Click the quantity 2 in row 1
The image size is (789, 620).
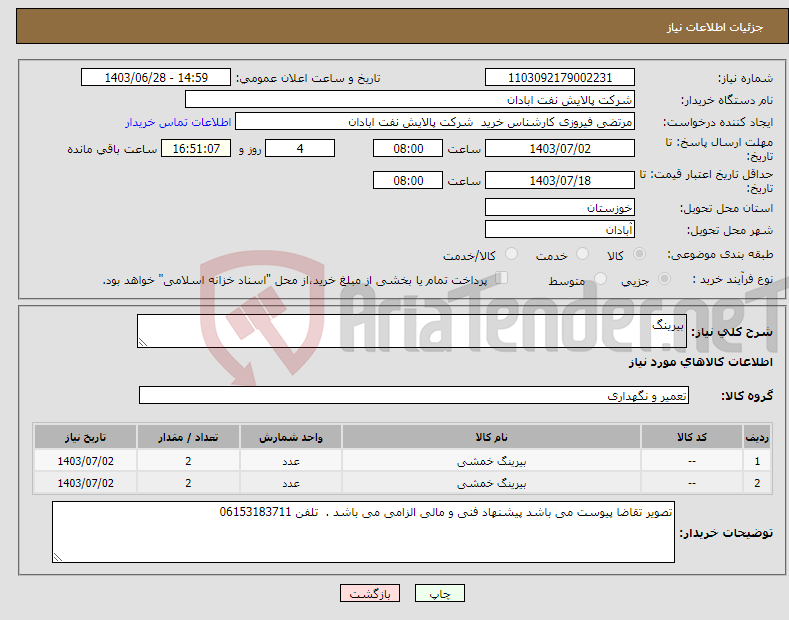(x=188, y=461)
